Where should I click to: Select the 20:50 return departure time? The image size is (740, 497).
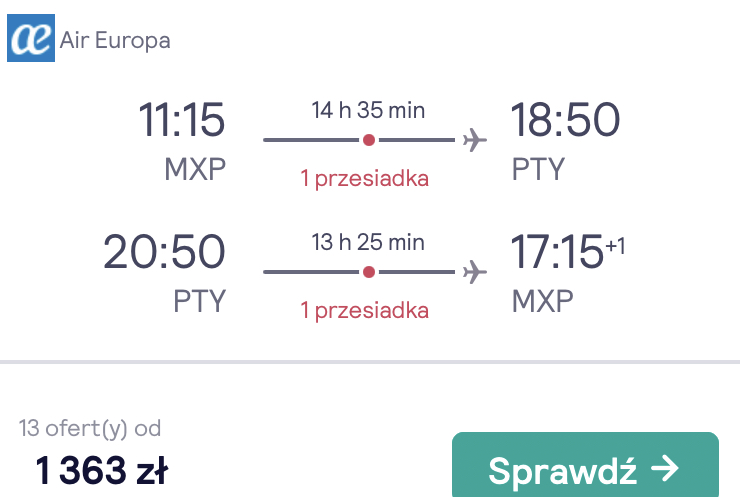tap(164, 252)
